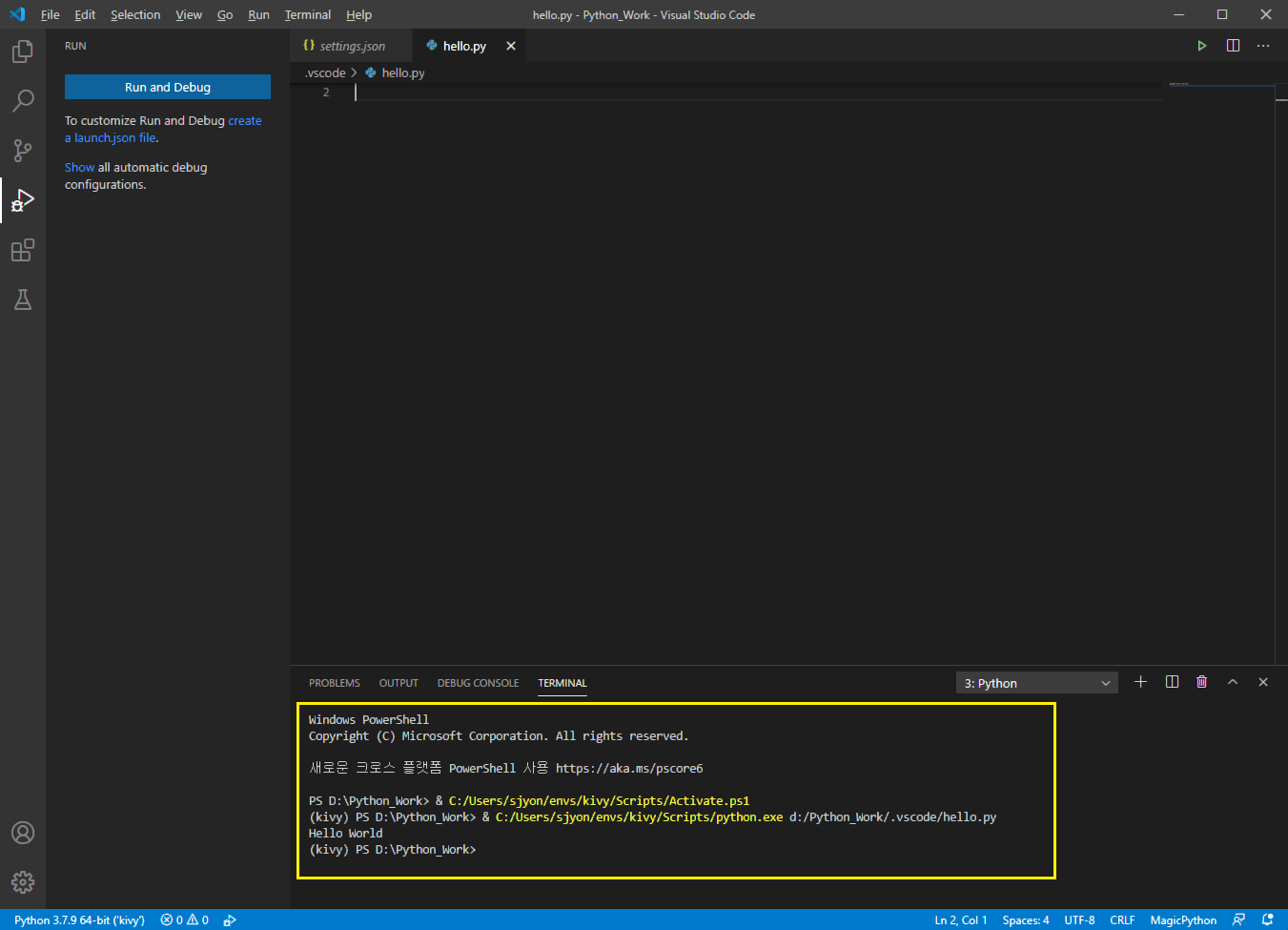
Task: Open the Manage gear icon
Action: click(x=23, y=882)
